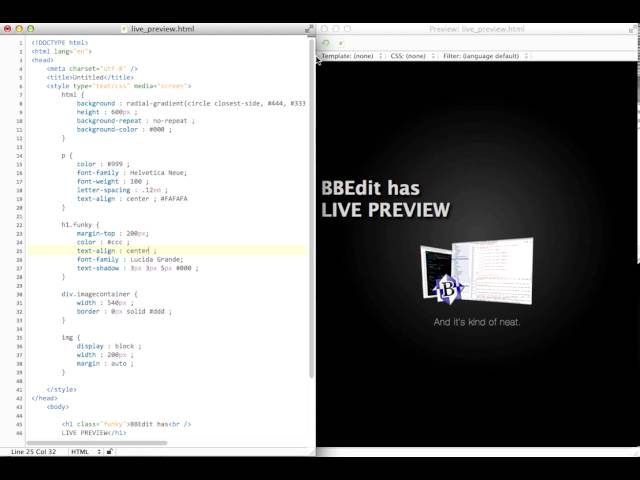
Task: Click the <title>Untitled</title> line
Action: coord(90,77)
